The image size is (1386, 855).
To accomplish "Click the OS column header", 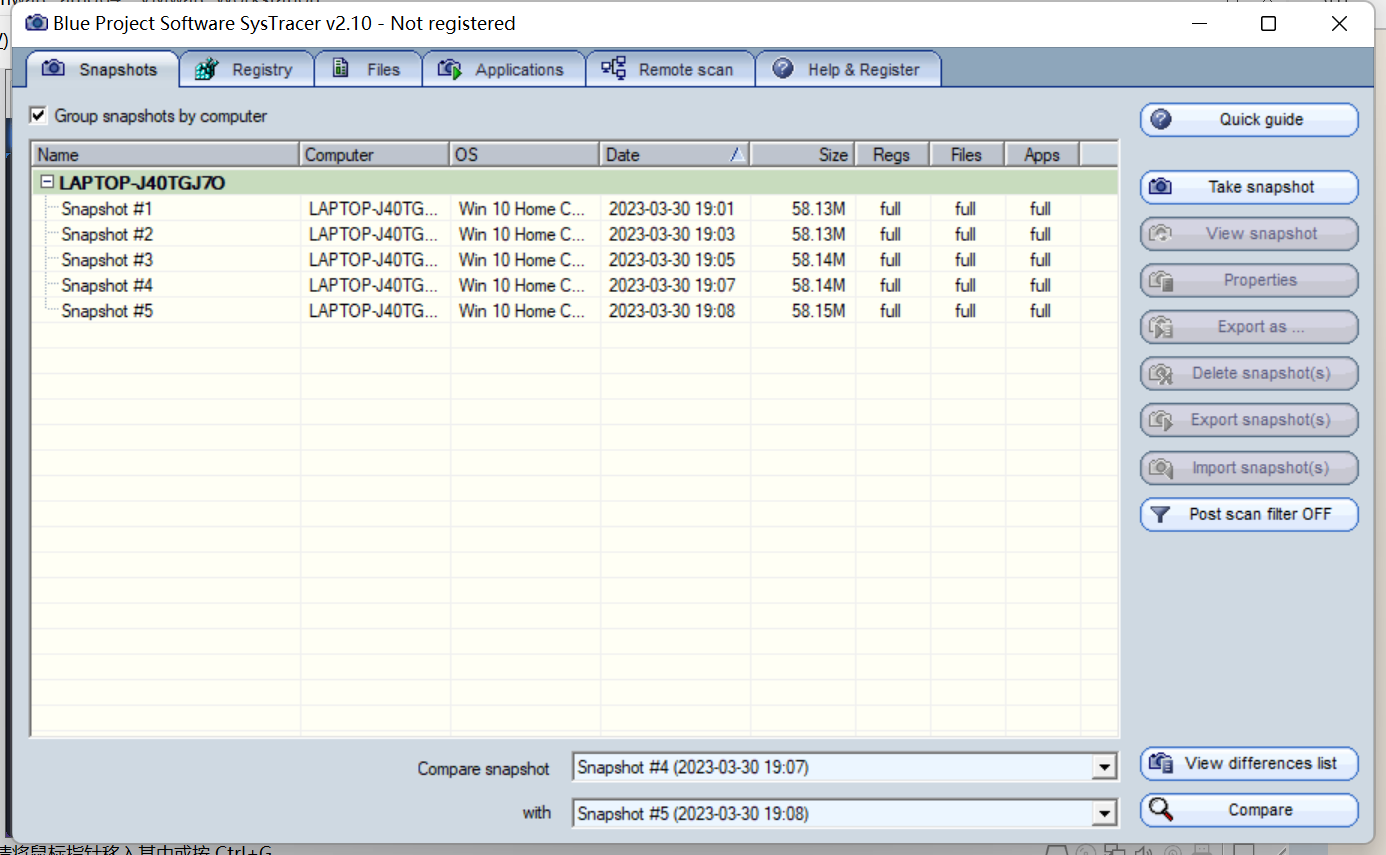I will click(x=525, y=155).
